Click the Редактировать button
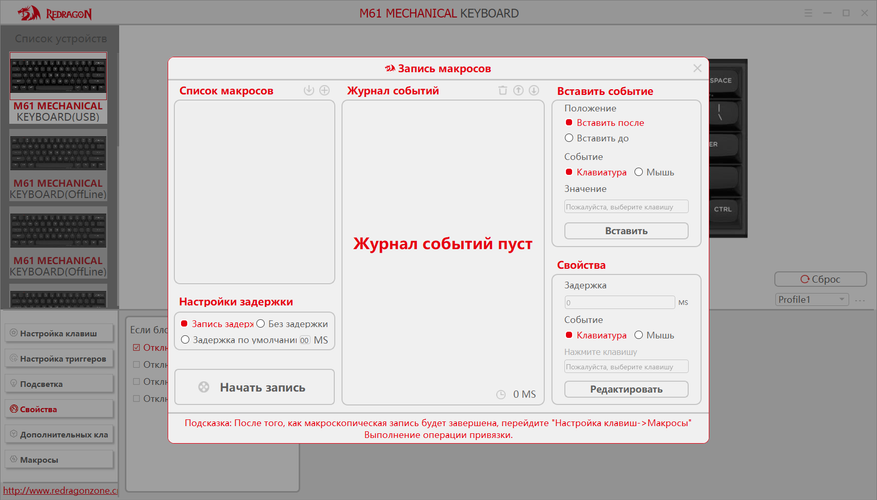The height and width of the screenshot is (500, 877). click(626, 389)
